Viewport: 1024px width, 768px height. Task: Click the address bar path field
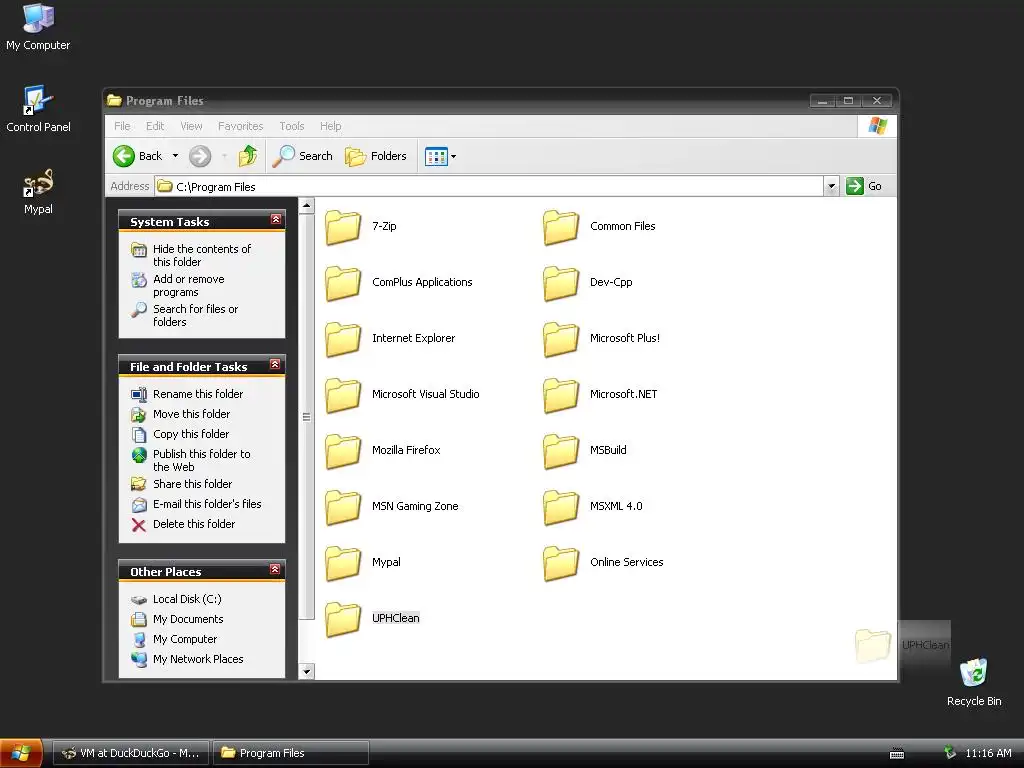pyautogui.click(x=488, y=186)
